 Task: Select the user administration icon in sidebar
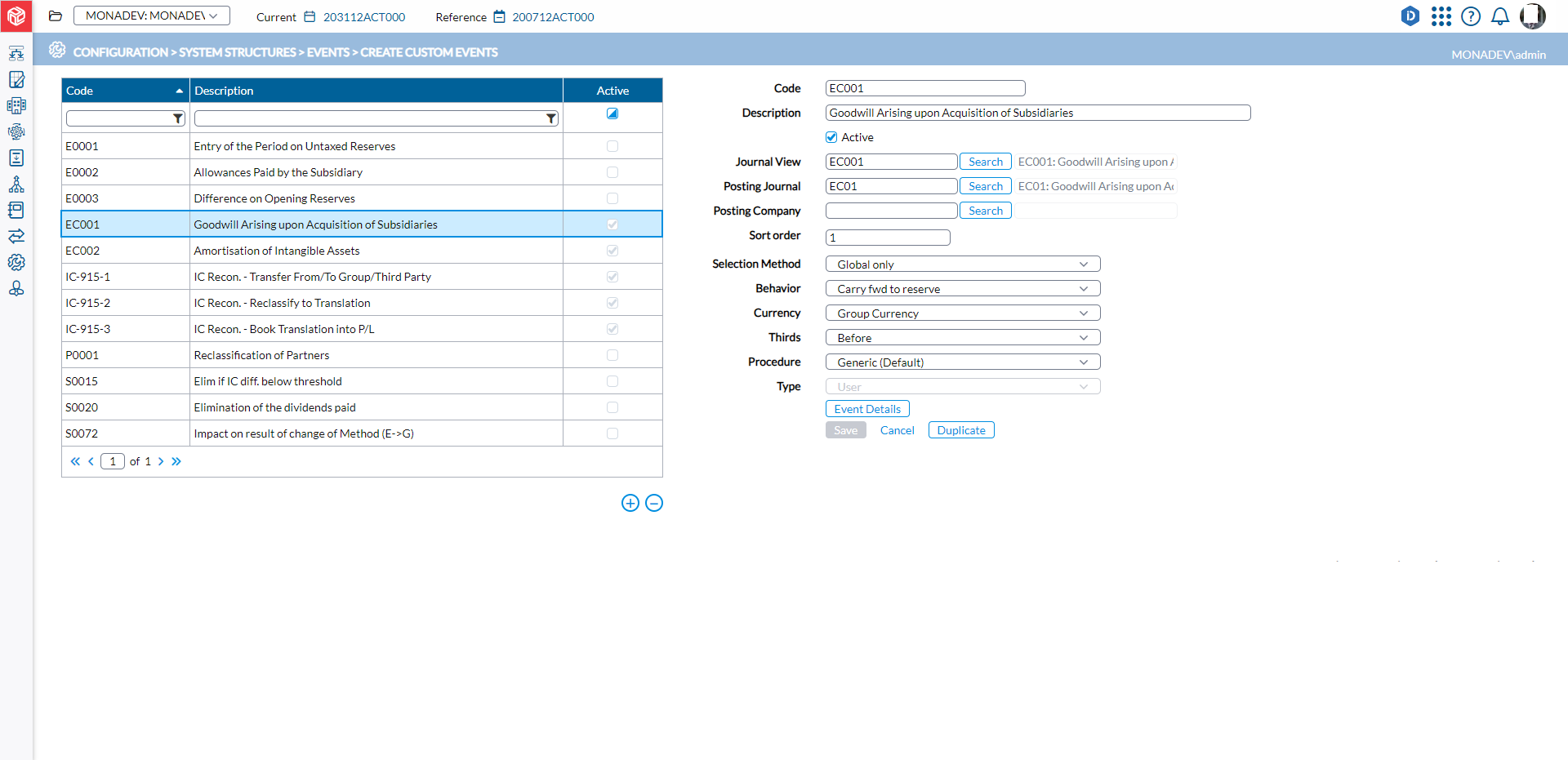16,288
